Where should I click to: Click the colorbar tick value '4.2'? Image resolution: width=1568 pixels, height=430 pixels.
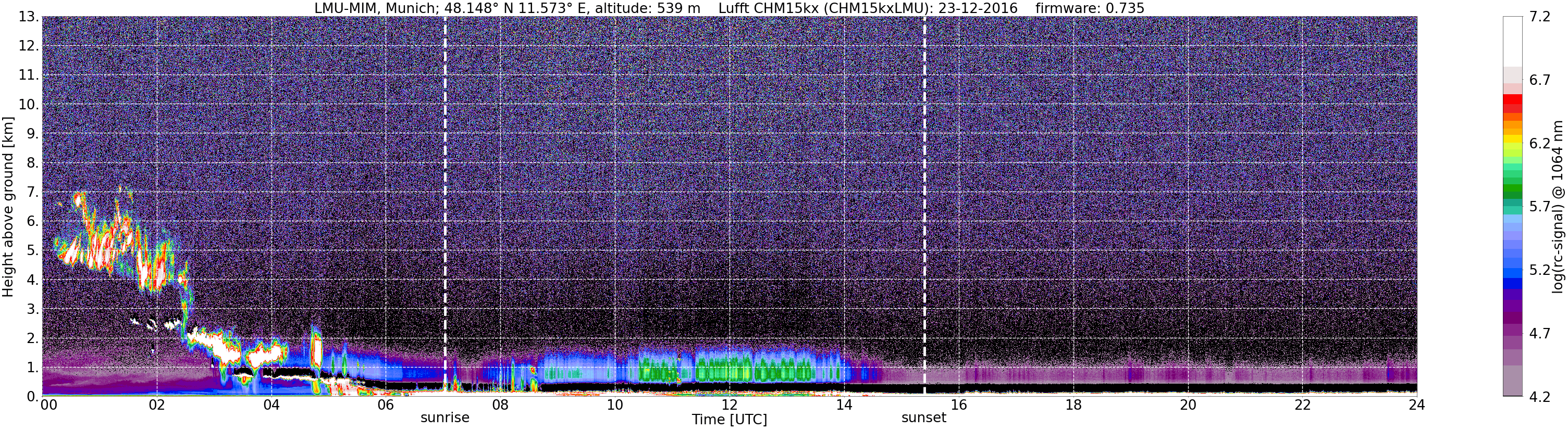(x=1539, y=397)
